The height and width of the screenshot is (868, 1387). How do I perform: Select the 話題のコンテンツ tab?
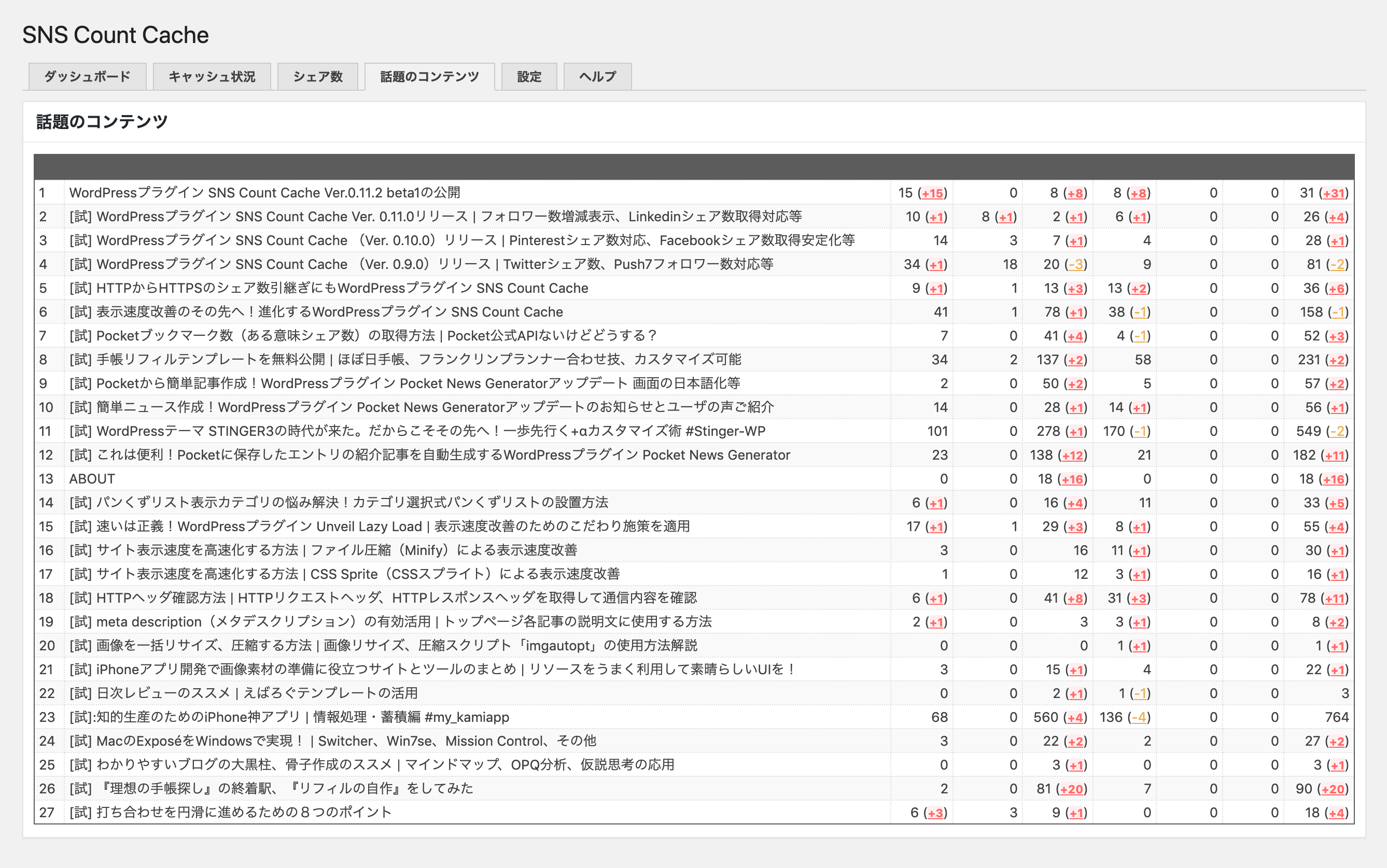click(x=430, y=76)
